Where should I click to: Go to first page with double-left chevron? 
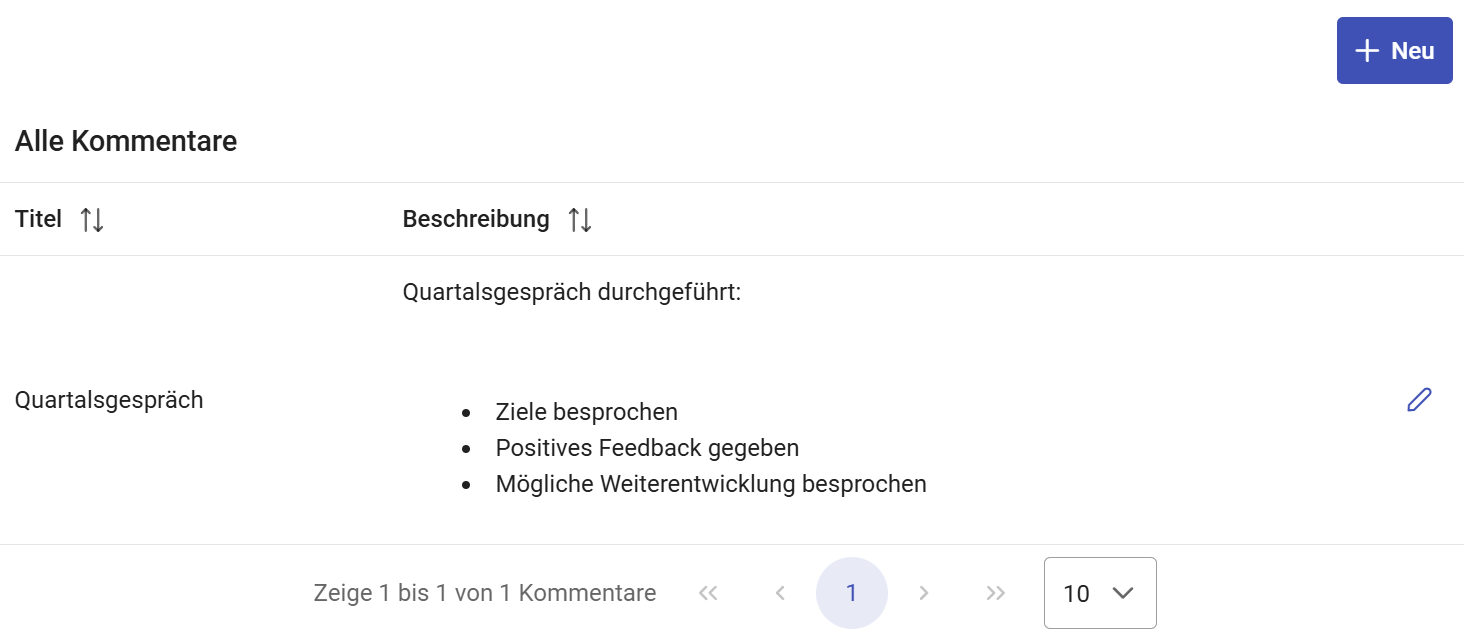(708, 593)
